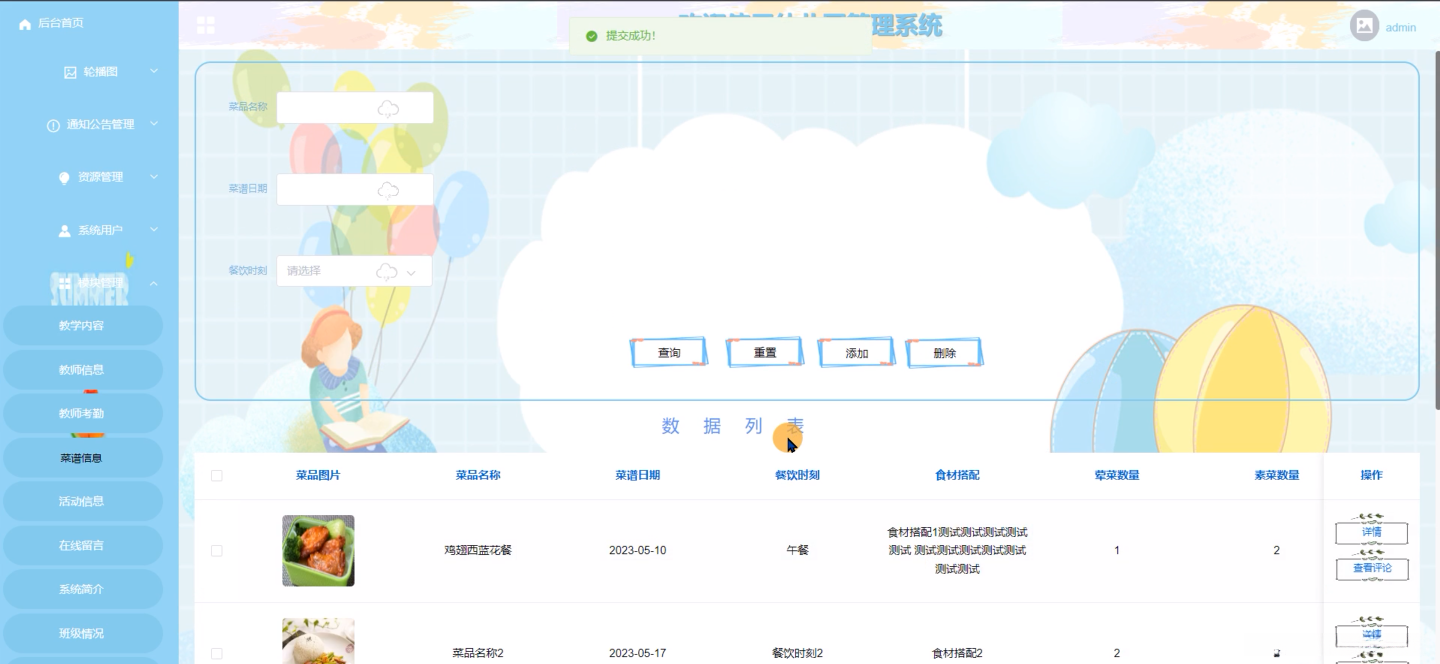1440x664 pixels.
Task: Click the 查询 button
Action: point(669,353)
